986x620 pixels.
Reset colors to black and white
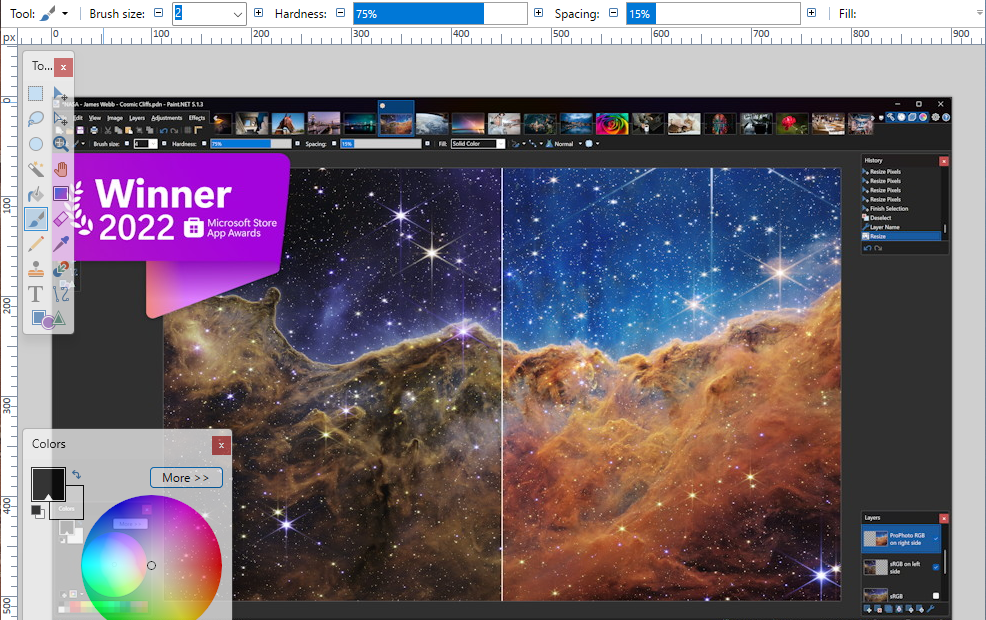pos(38,512)
